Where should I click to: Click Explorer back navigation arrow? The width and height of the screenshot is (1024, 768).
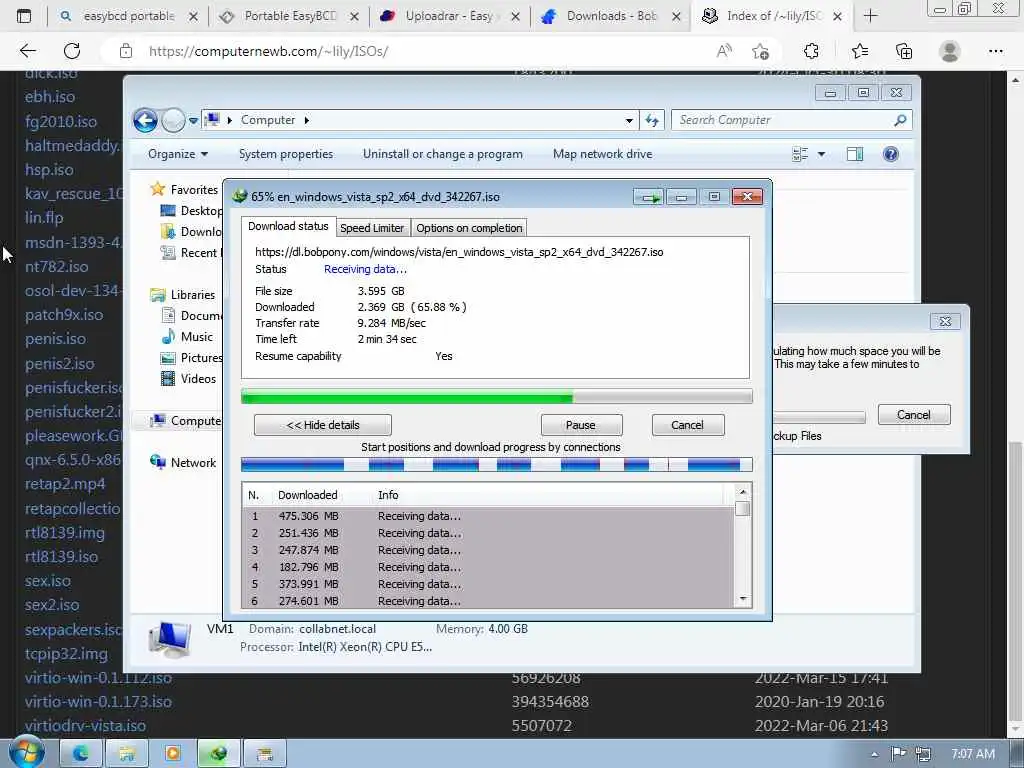pyautogui.click(x=145, y=120)
